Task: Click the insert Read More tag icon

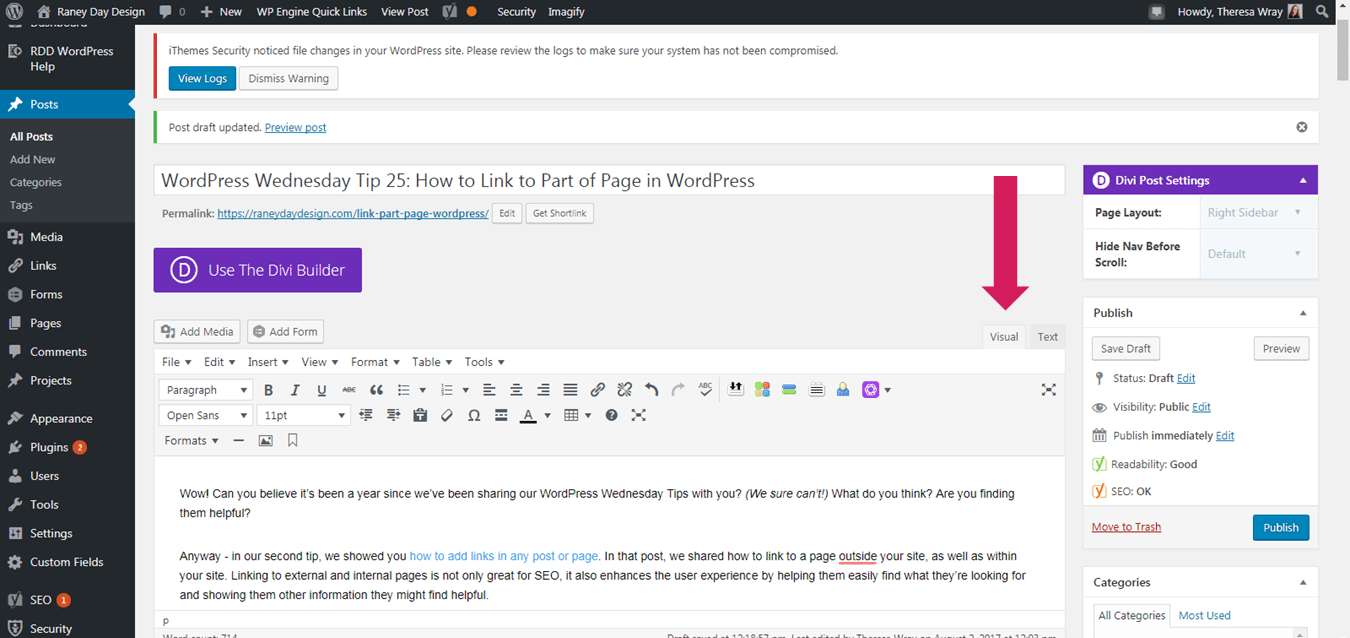Action: [x=501, y=415]
